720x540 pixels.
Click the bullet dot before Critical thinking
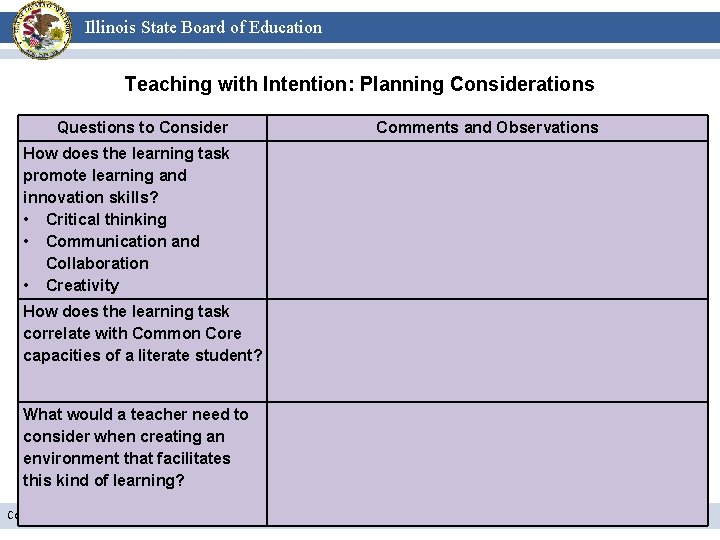(26, 220)
